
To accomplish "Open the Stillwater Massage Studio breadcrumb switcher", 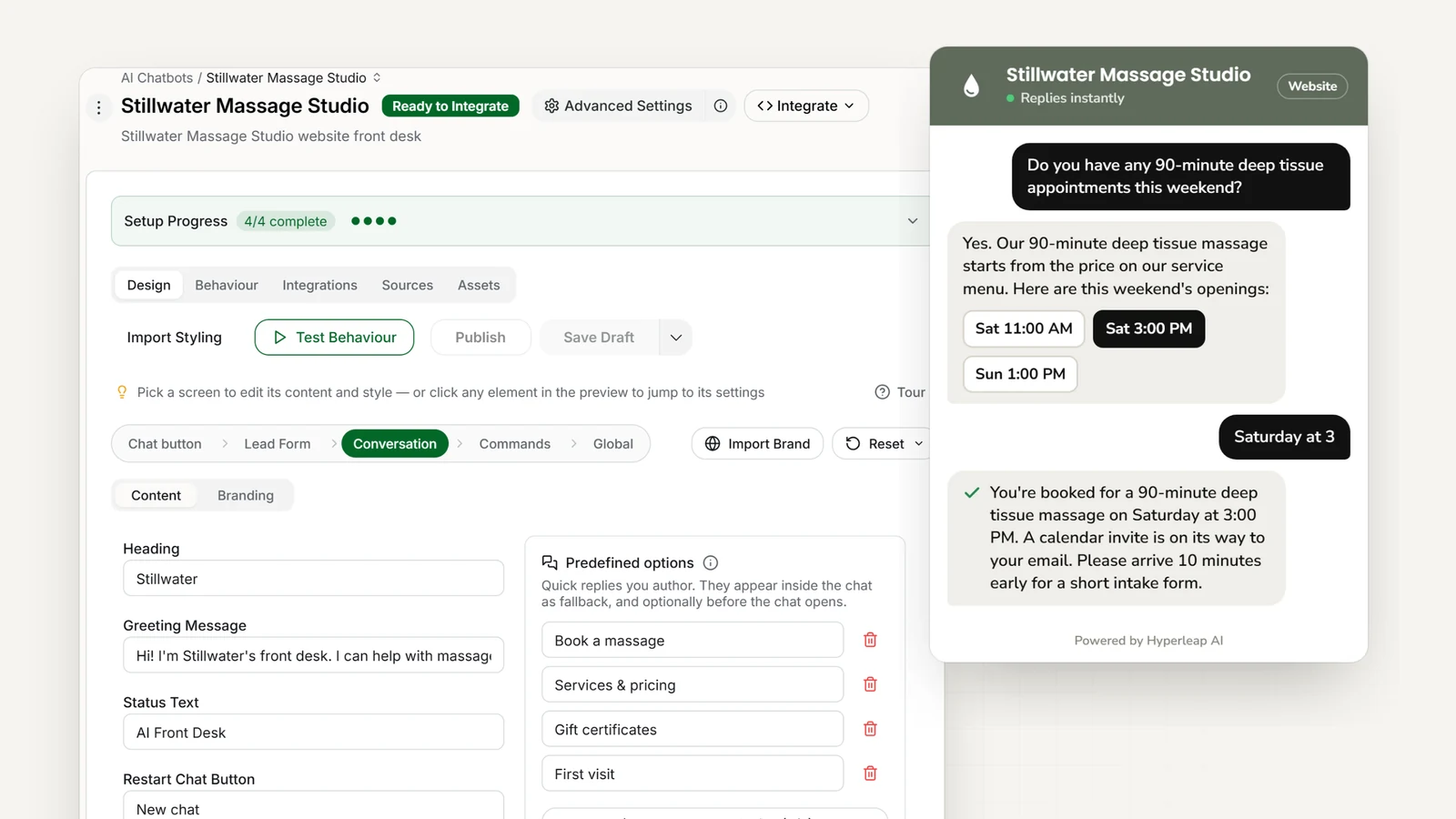I will click(377, 77).
